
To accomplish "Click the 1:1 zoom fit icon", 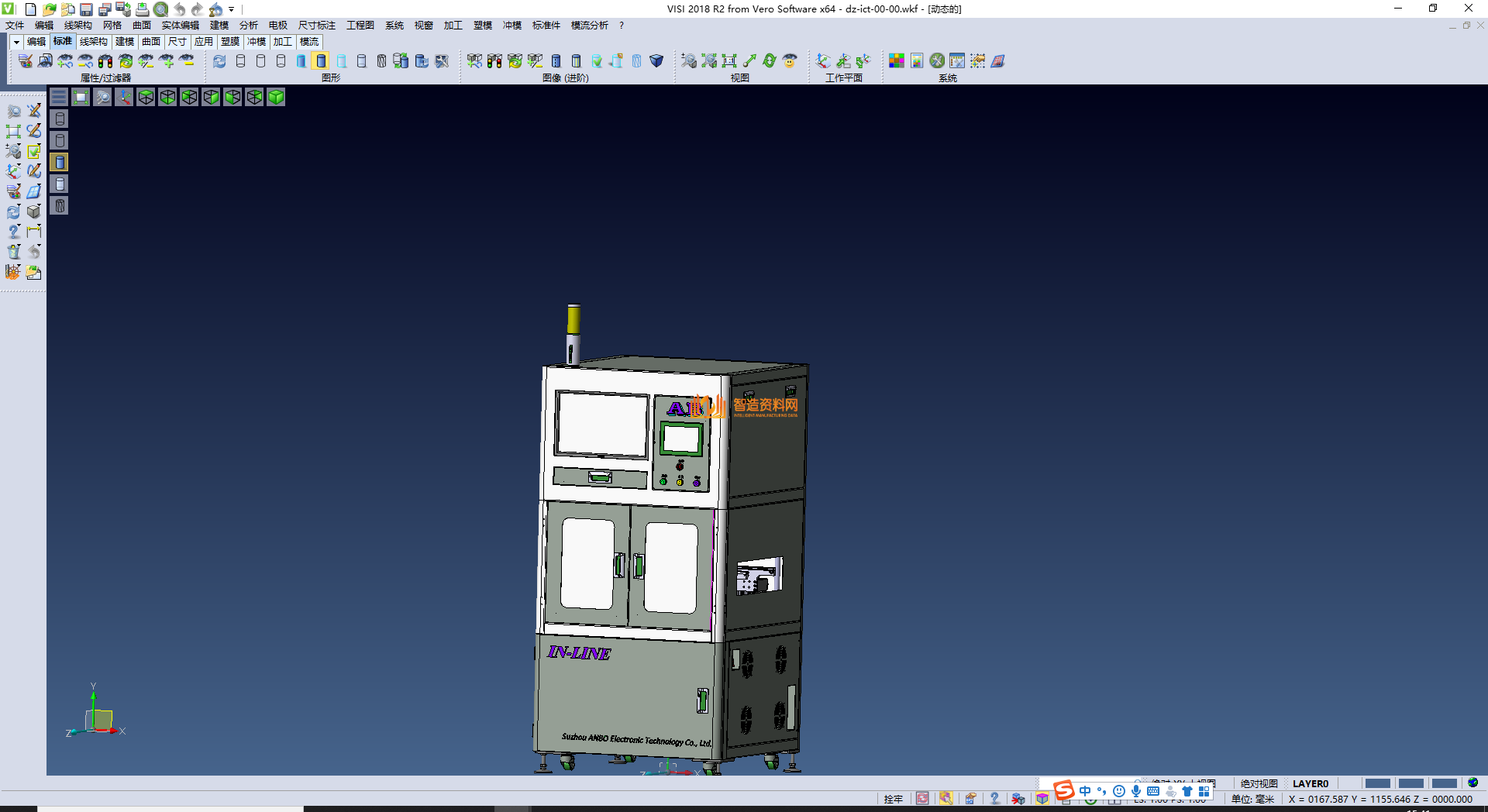I will [x=729, y=60].
